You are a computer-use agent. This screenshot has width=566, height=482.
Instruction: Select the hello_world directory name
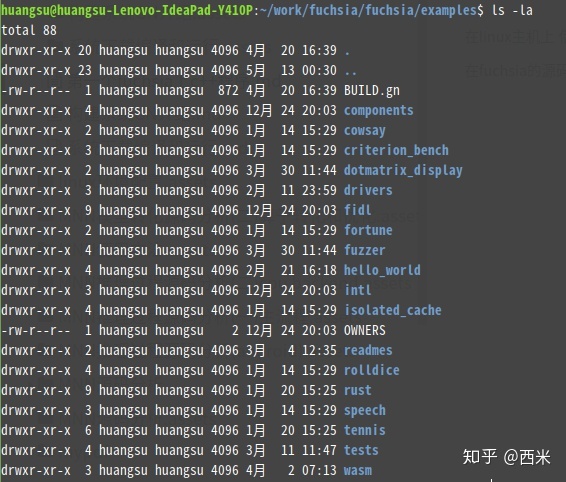click(x=382, y=270)
